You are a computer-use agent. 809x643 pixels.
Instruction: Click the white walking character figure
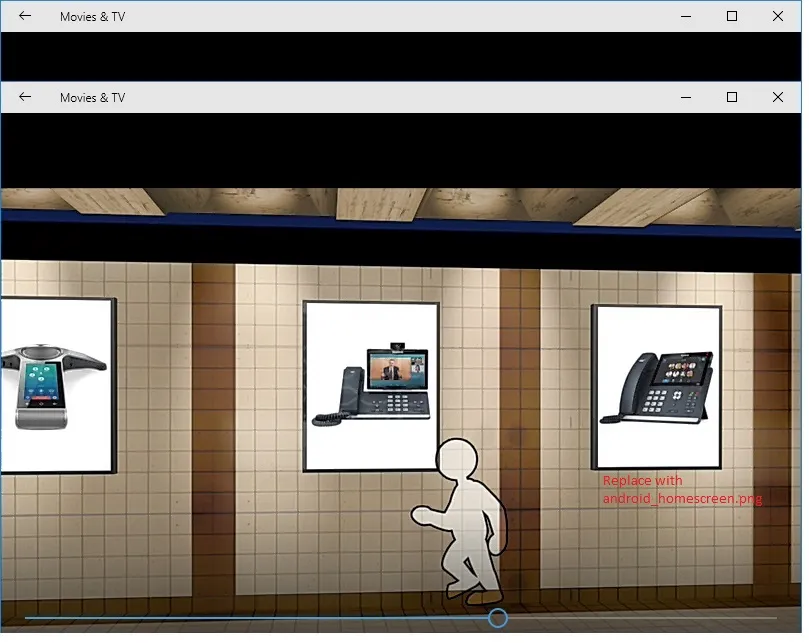point(463,520)
